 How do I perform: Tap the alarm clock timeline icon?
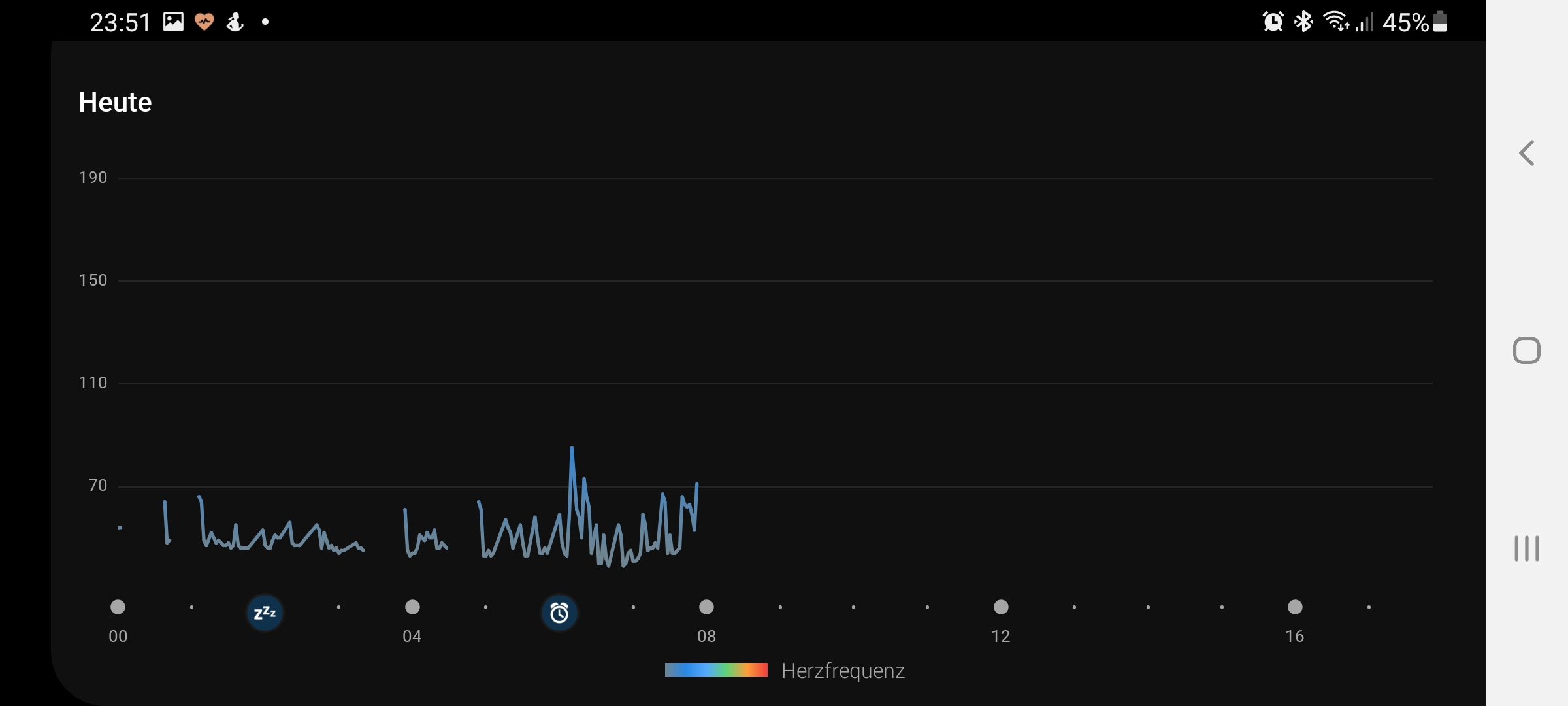(x=559, y=613)
